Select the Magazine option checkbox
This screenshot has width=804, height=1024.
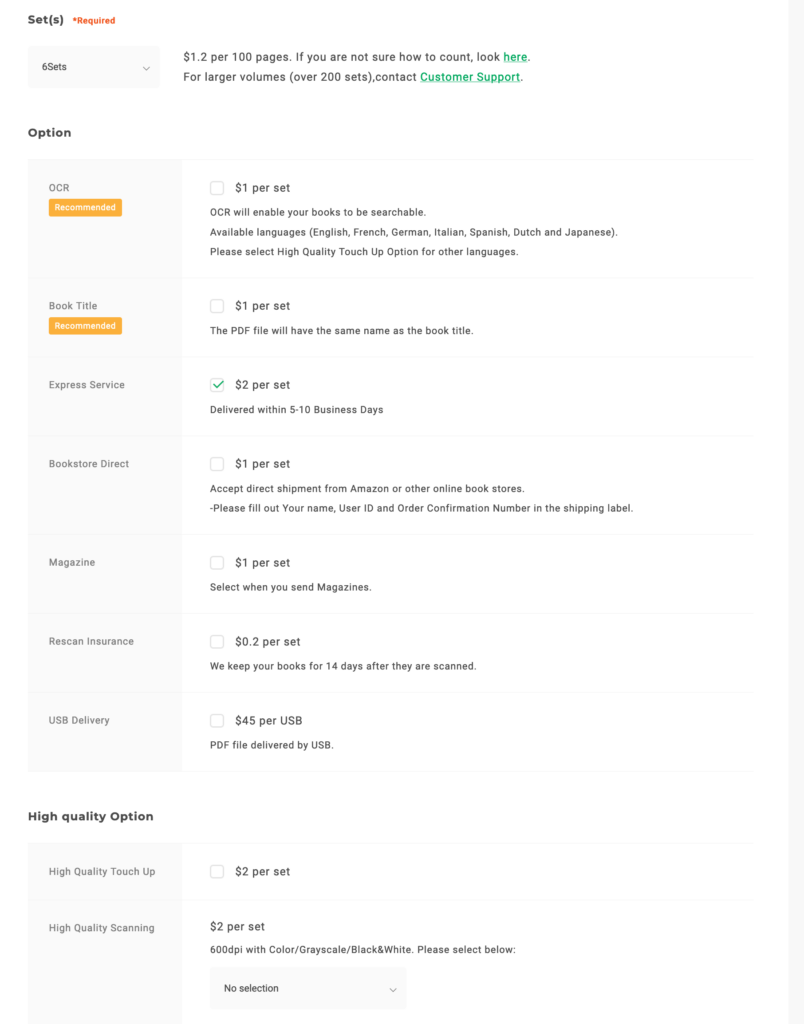pos(217,563)
